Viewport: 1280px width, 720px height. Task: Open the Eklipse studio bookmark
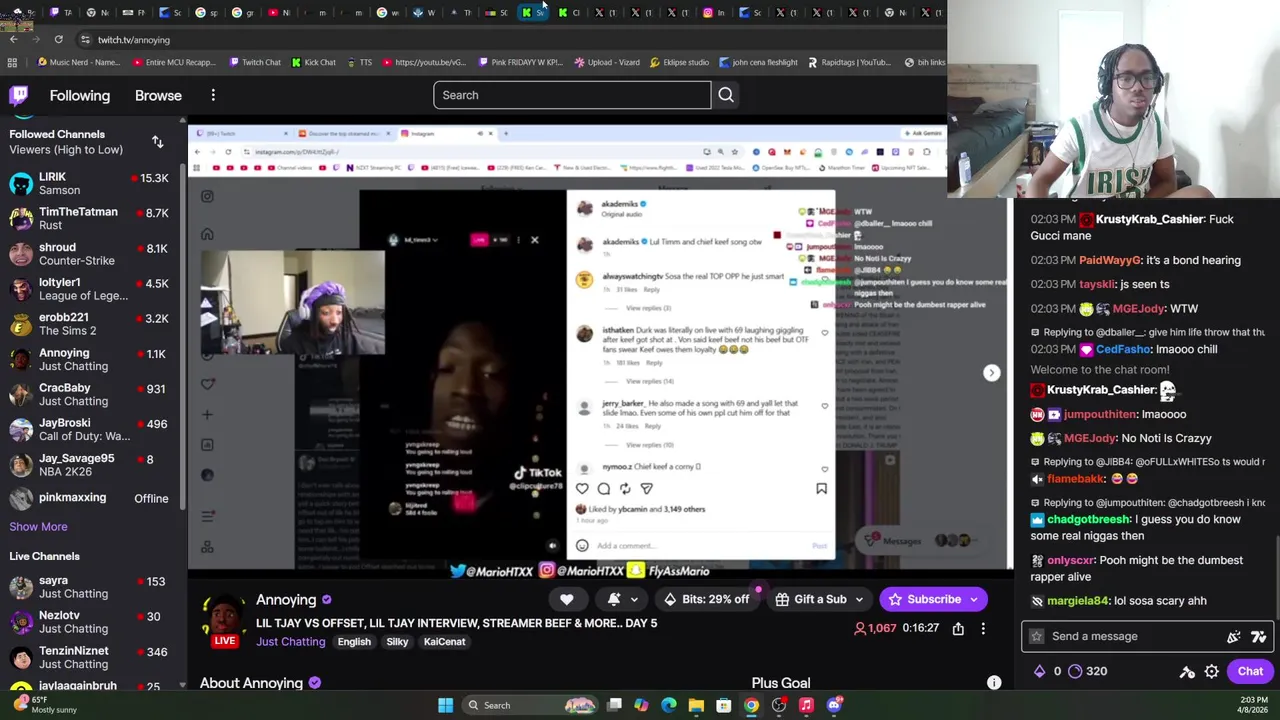pos(679,62)
